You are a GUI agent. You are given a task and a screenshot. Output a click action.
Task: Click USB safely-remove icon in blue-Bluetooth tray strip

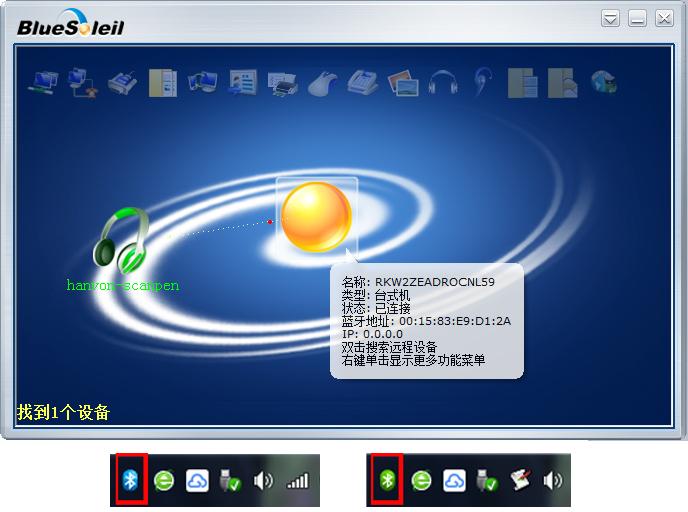click(230, 481)
